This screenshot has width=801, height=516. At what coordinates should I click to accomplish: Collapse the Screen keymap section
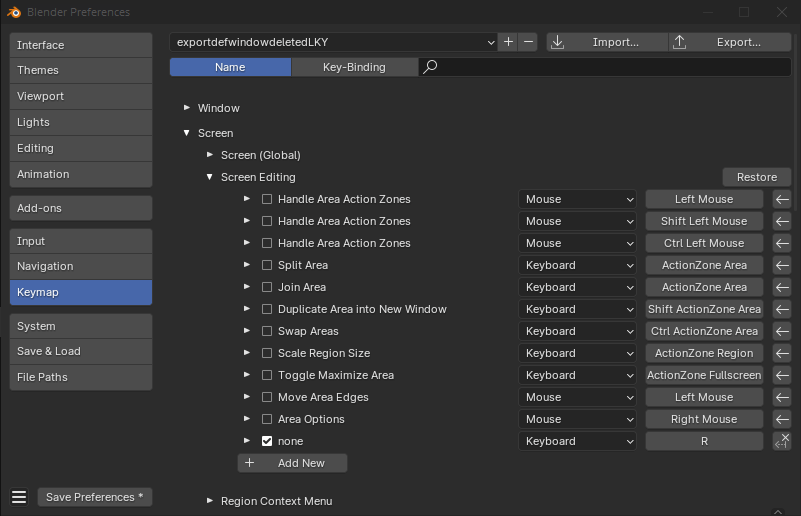(187, 133)
